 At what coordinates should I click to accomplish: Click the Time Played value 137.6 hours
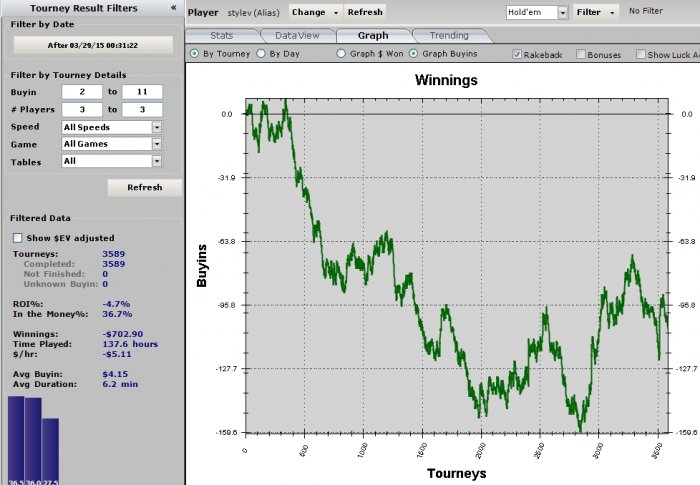point(130,344)
